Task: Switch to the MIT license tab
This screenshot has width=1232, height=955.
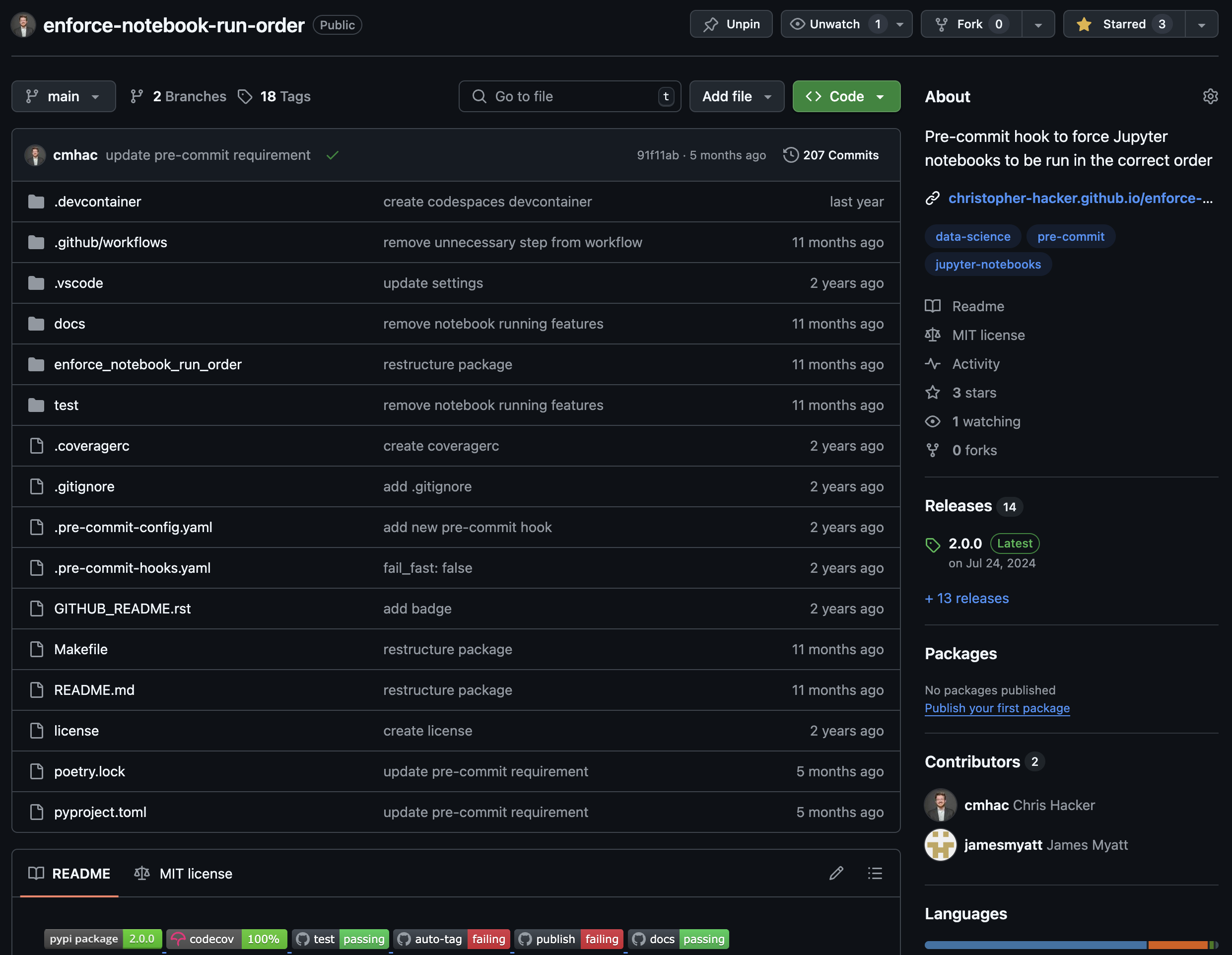Action: click(x=183, y=873)
